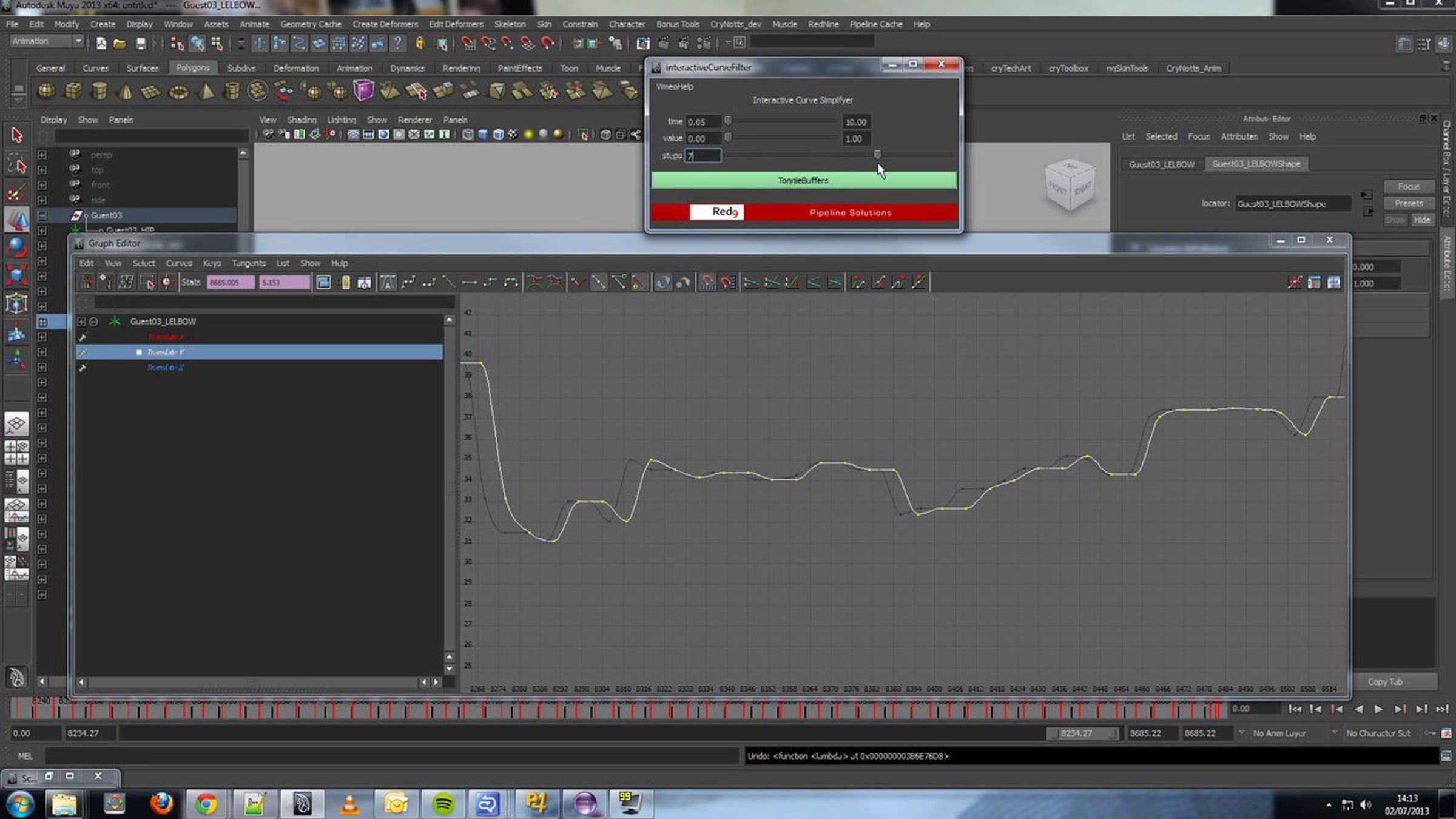Click the polygon sphere shelf icon
This screenshot has width=1456, height=819.
click(46, 91)
